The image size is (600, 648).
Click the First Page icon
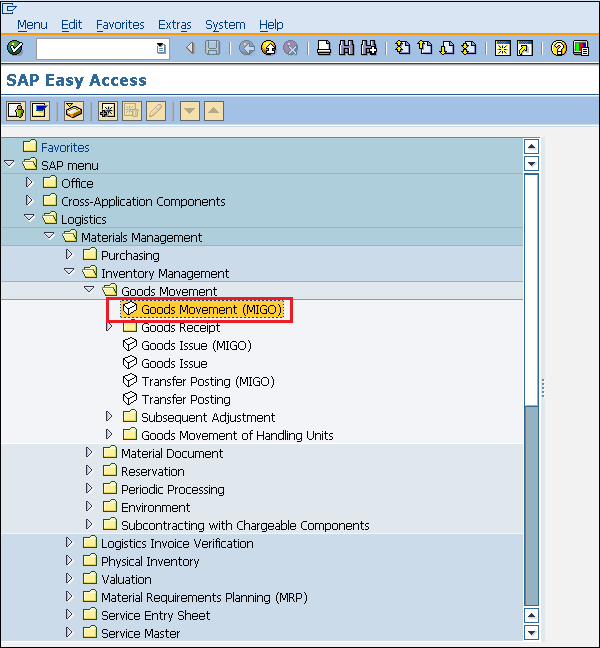tap(402, 48)
